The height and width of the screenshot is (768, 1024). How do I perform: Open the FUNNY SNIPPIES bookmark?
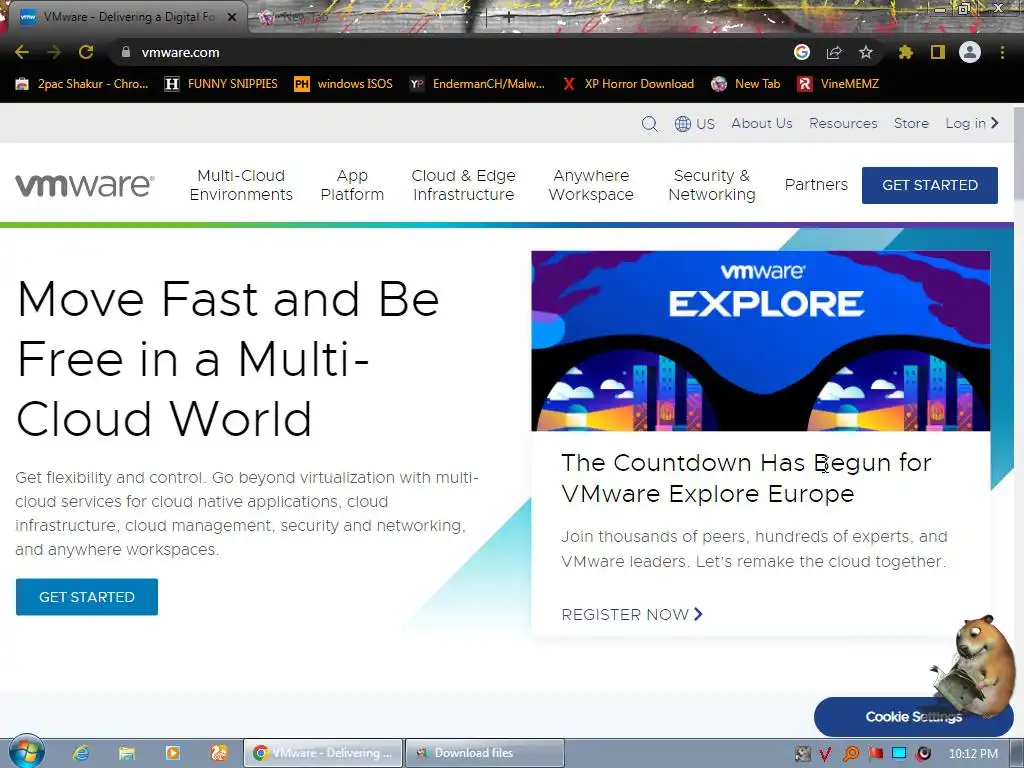pos(221,84)
